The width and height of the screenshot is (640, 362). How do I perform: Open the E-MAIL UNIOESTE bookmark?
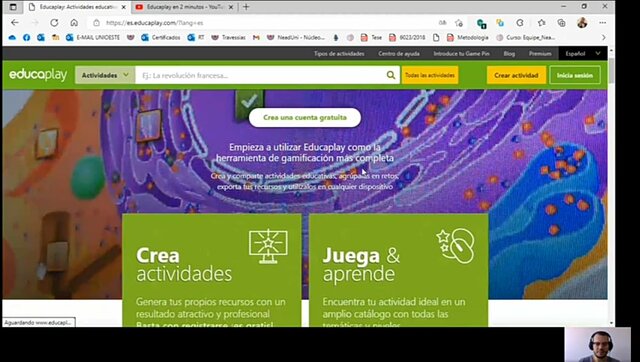[93, 38]
